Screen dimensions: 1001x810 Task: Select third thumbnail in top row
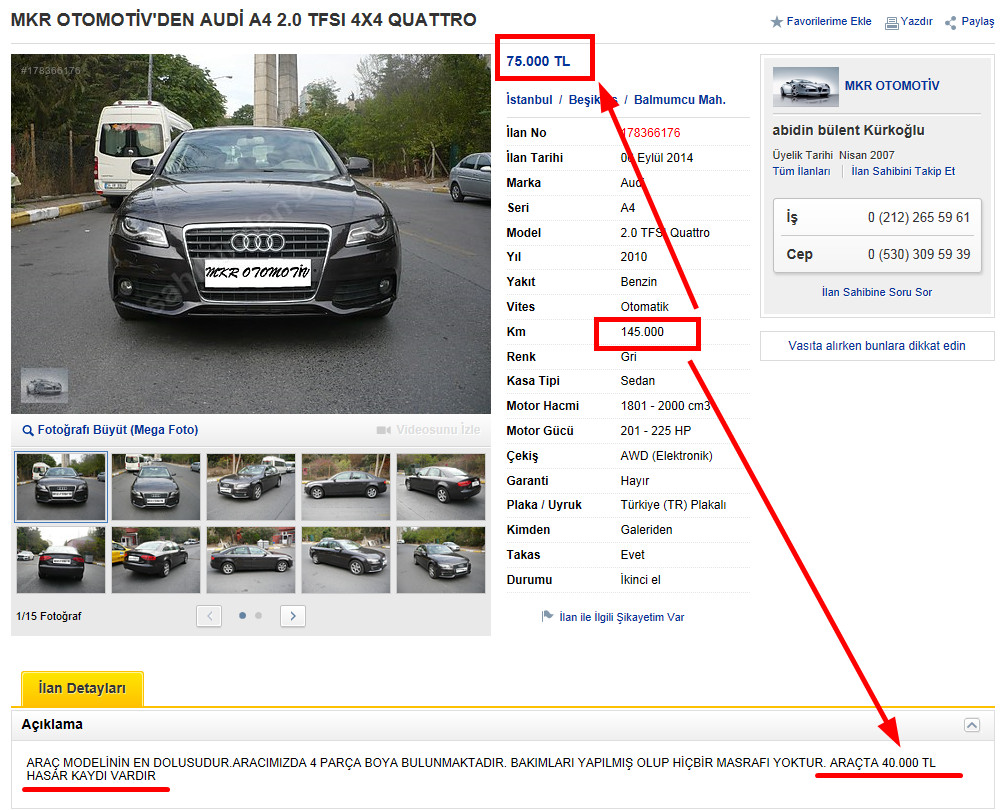coord(251,487)
